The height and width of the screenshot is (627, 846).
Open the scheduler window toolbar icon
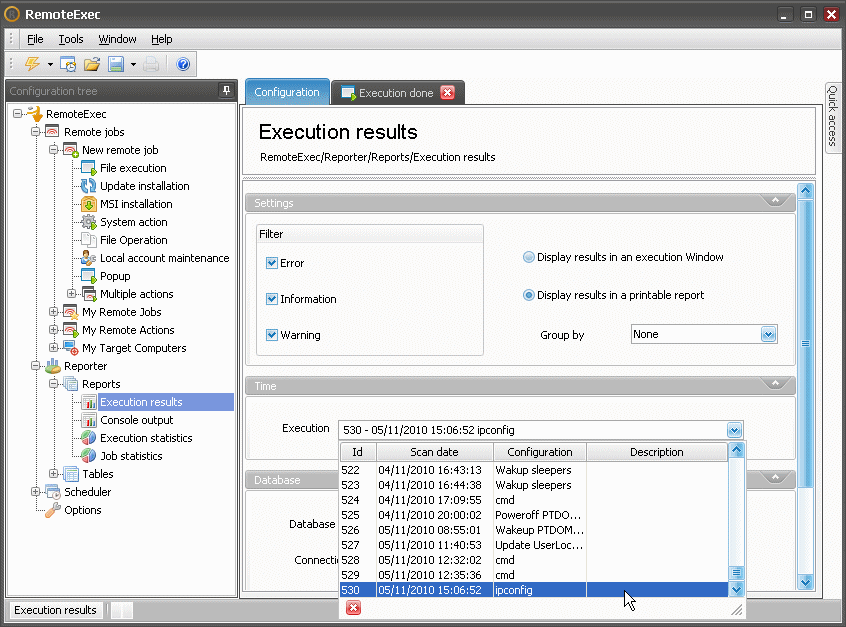(68, 64)
